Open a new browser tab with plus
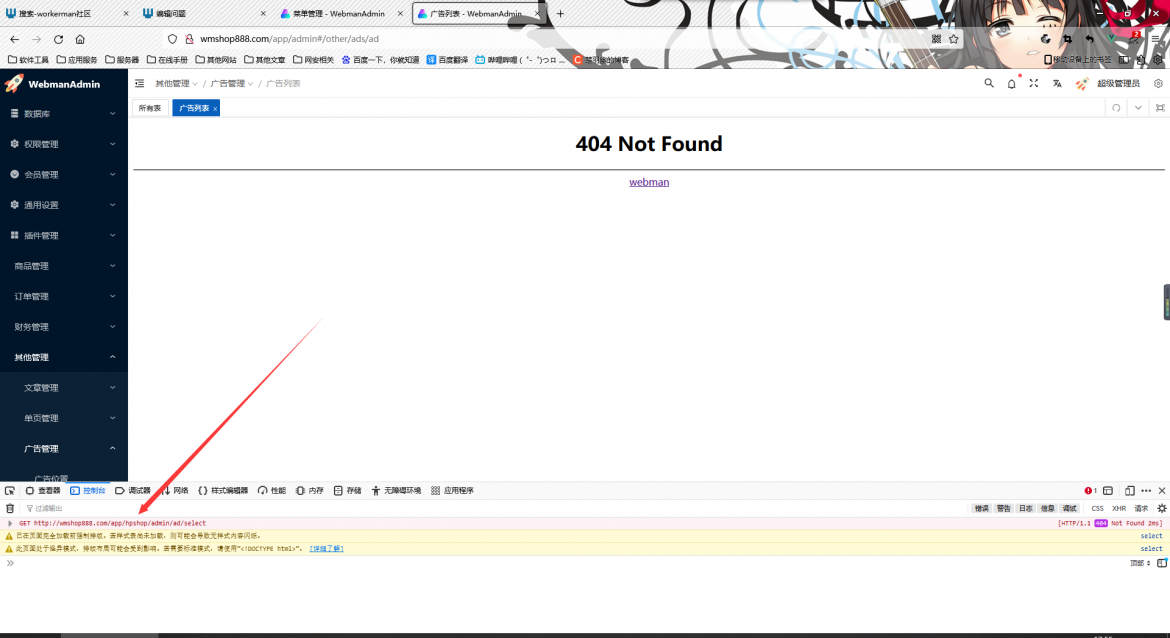Image resolution: width=1170 pixels, height=638 pixels. tap(560, 13)
